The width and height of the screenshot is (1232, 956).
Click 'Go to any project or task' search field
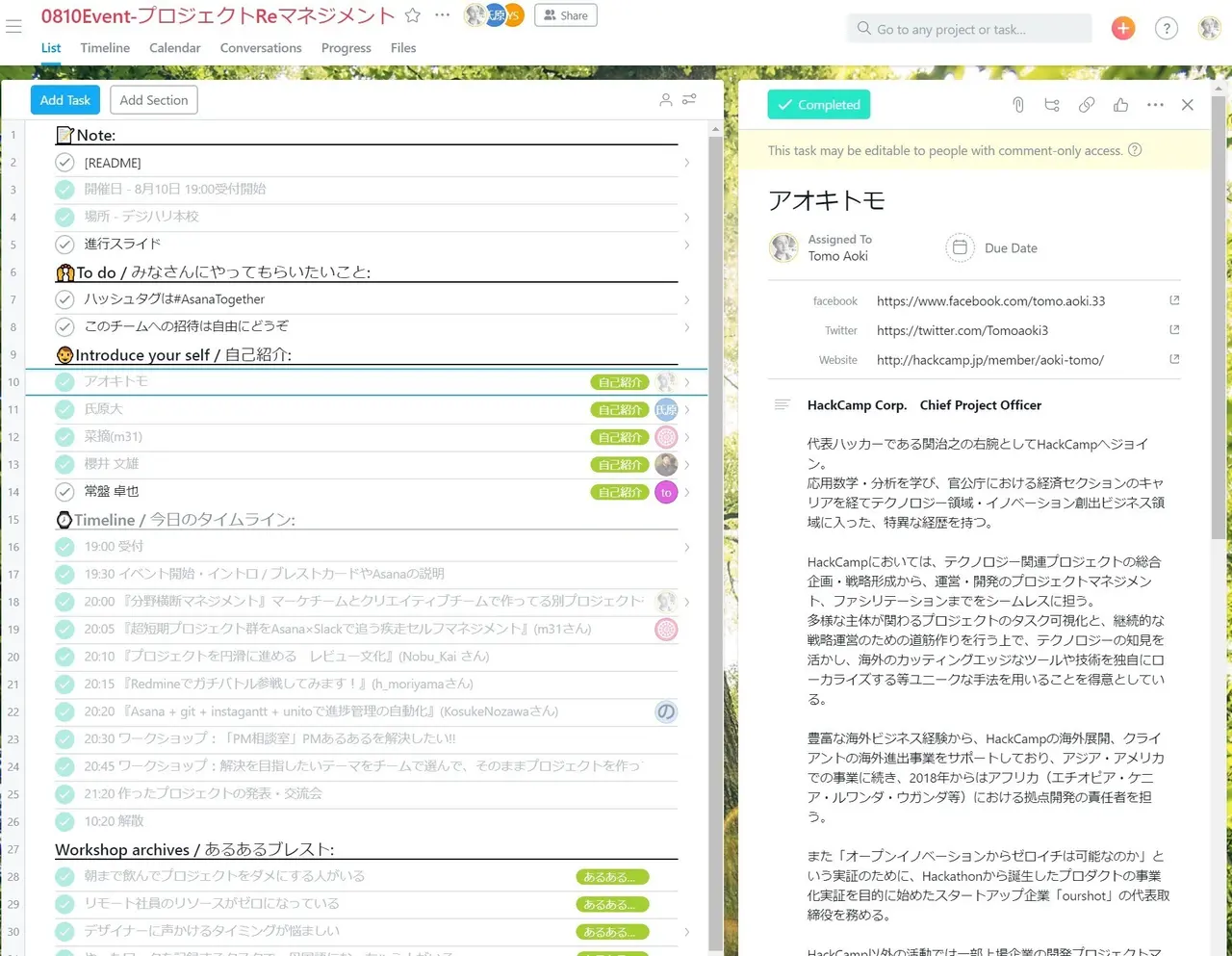[x=969, y=29]
